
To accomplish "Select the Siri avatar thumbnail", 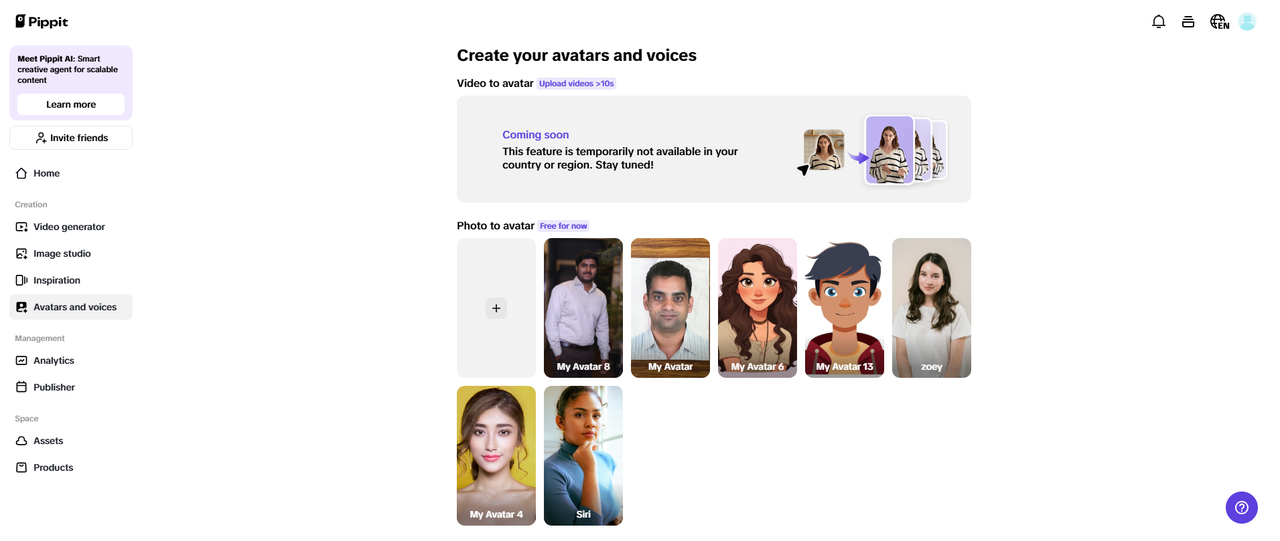I will click(x=583, y=455).
